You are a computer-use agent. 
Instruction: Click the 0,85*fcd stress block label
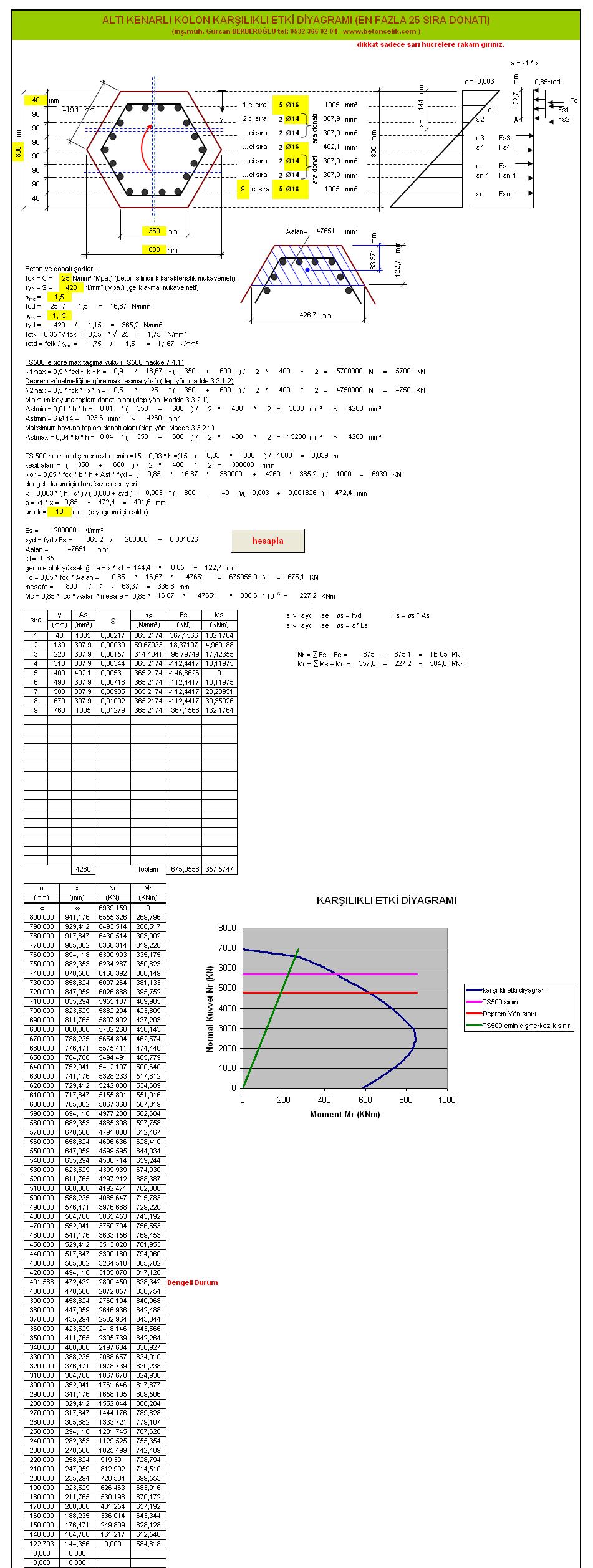click(547, 82)
